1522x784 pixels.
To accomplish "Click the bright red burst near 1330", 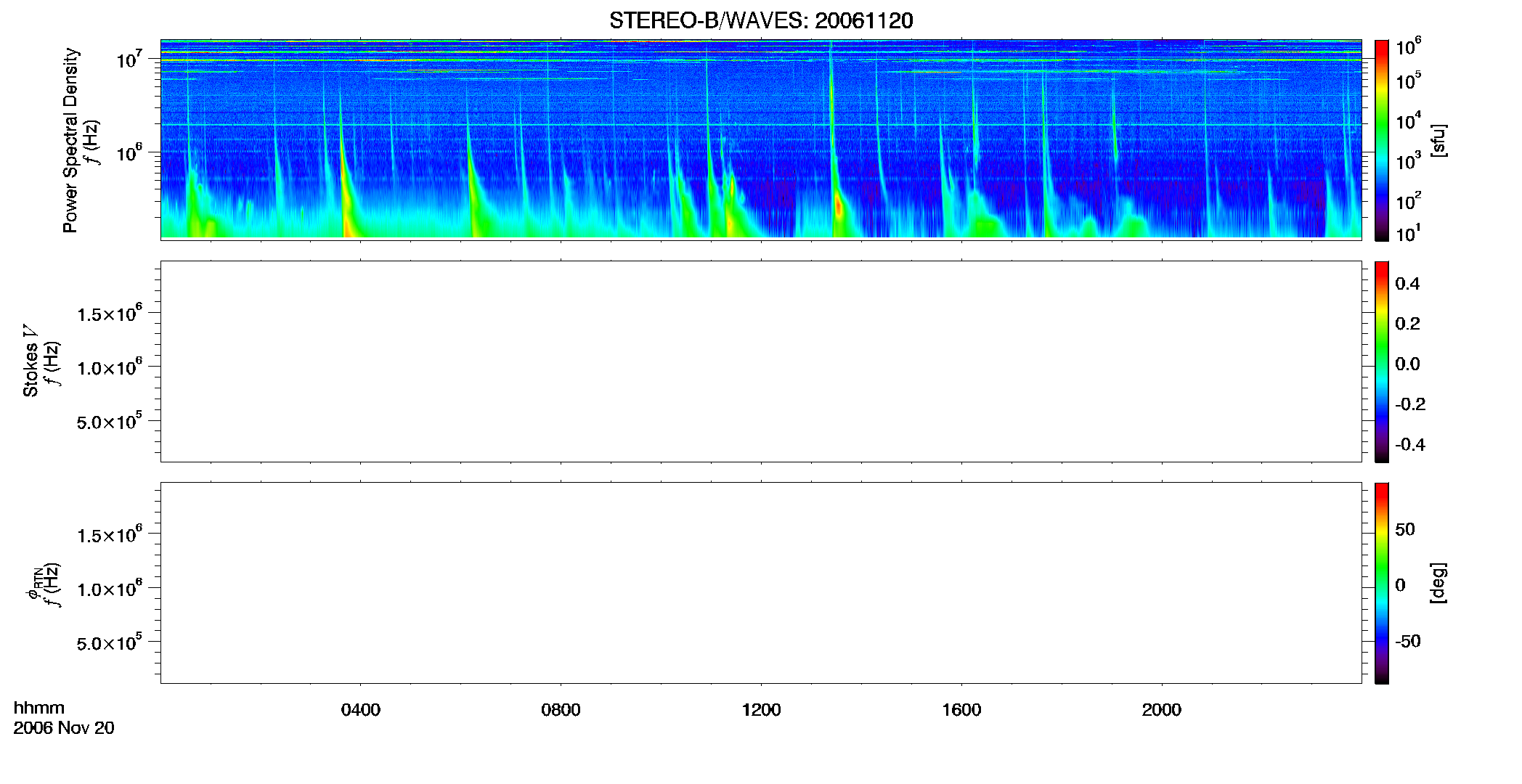I will pos(839,208).
